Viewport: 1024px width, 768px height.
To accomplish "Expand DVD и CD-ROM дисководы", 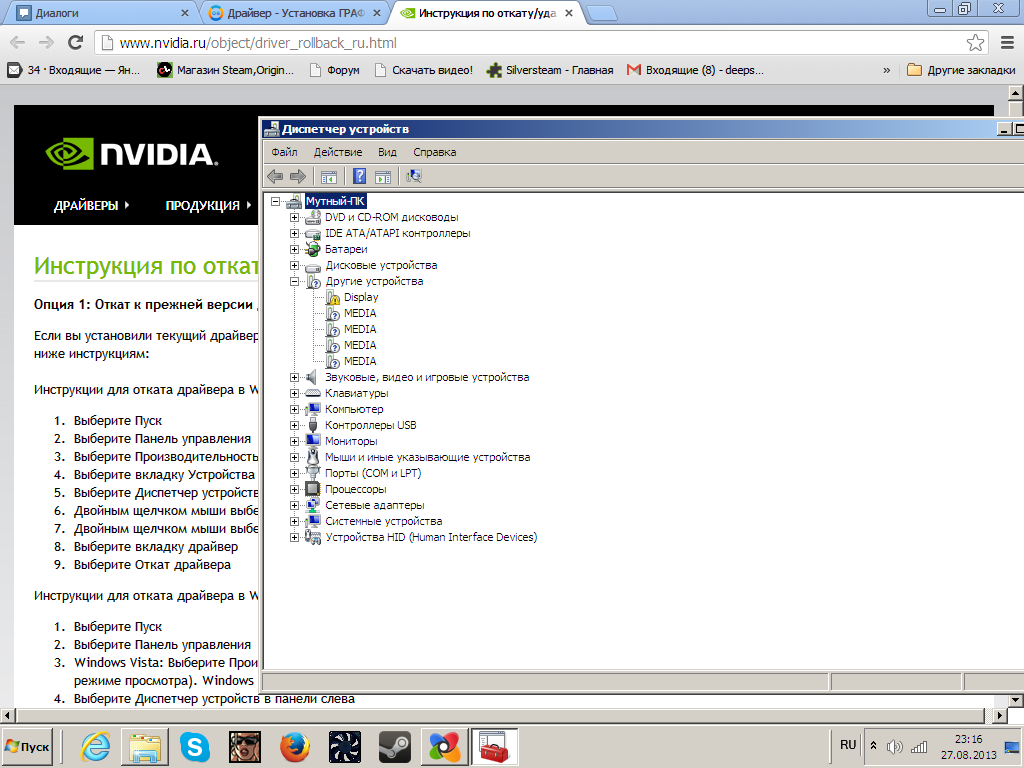I will [x=295, y=217].
